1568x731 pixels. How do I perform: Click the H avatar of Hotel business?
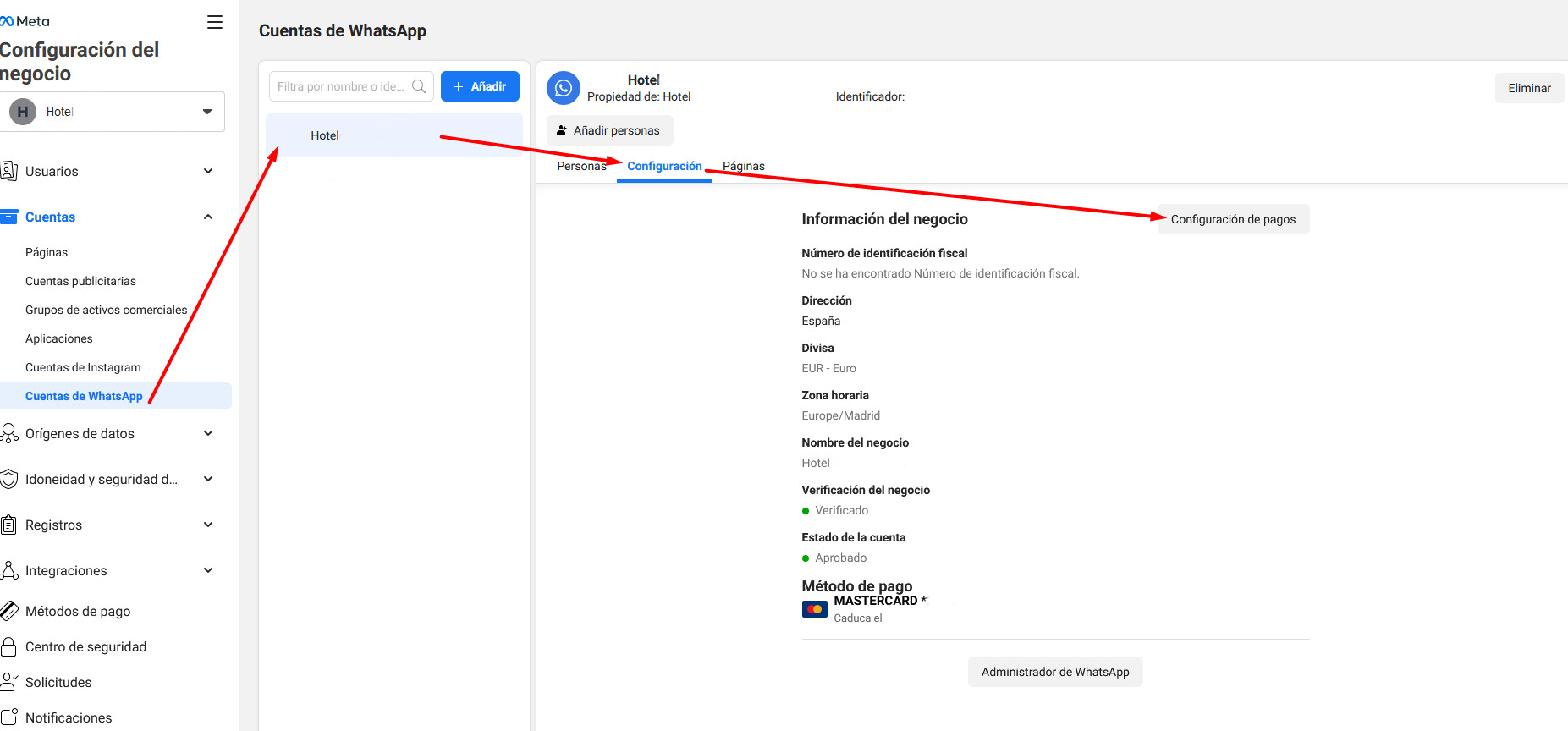(x=23, y=112)
